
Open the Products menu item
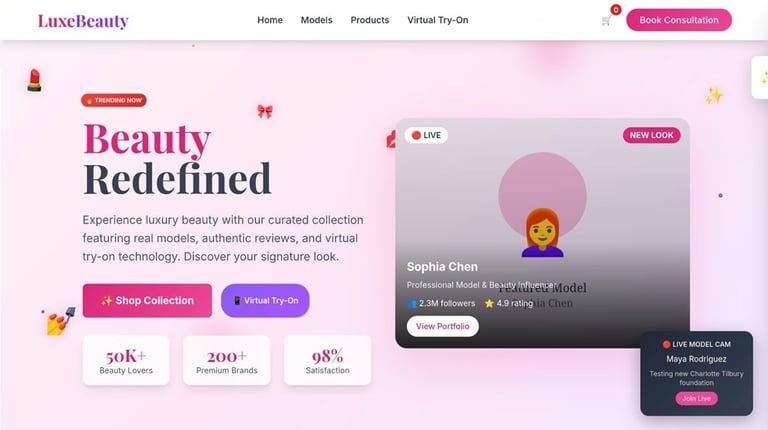[x=370, y=20]
